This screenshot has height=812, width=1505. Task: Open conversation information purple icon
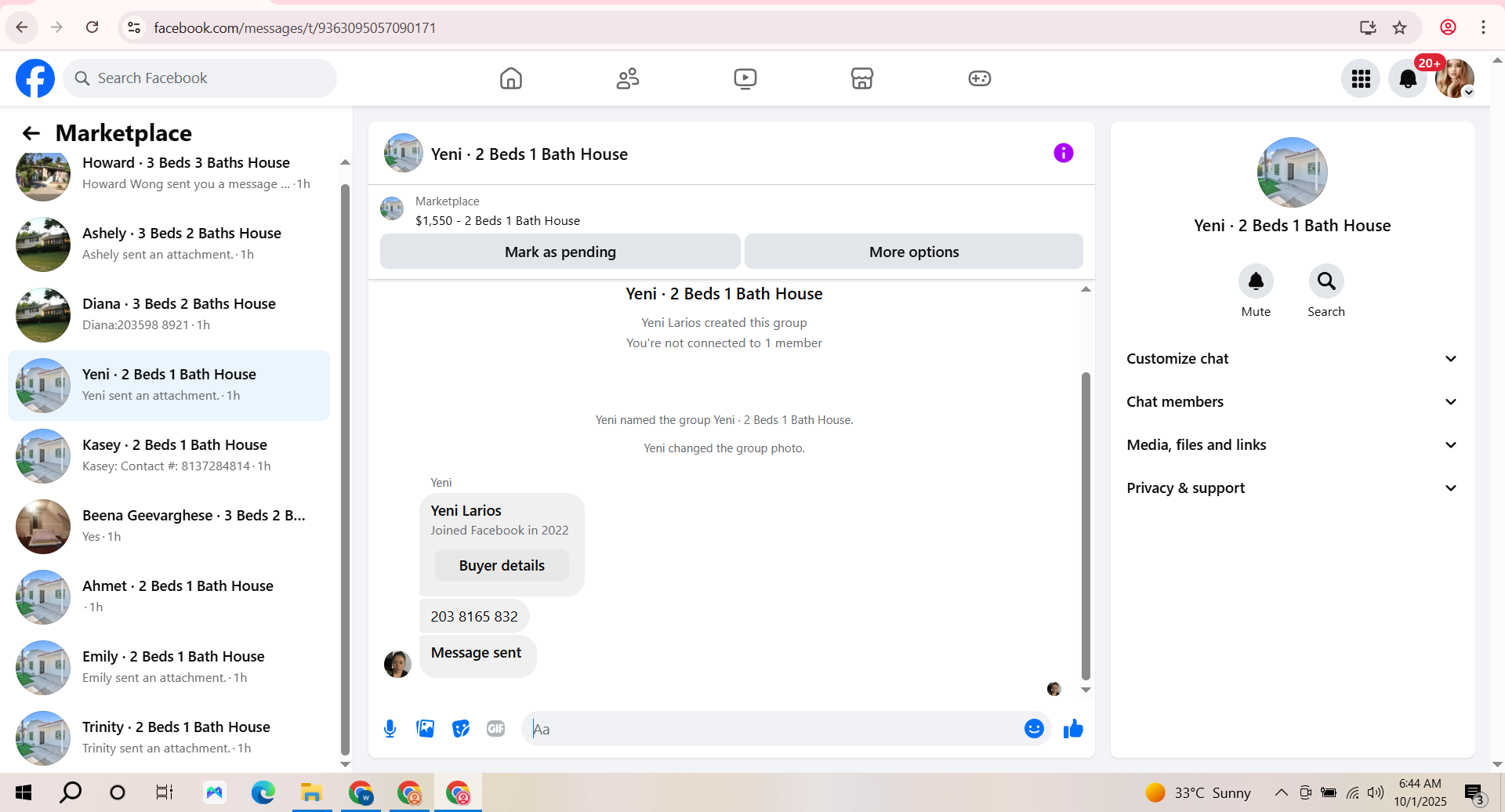coord(1064,153)
